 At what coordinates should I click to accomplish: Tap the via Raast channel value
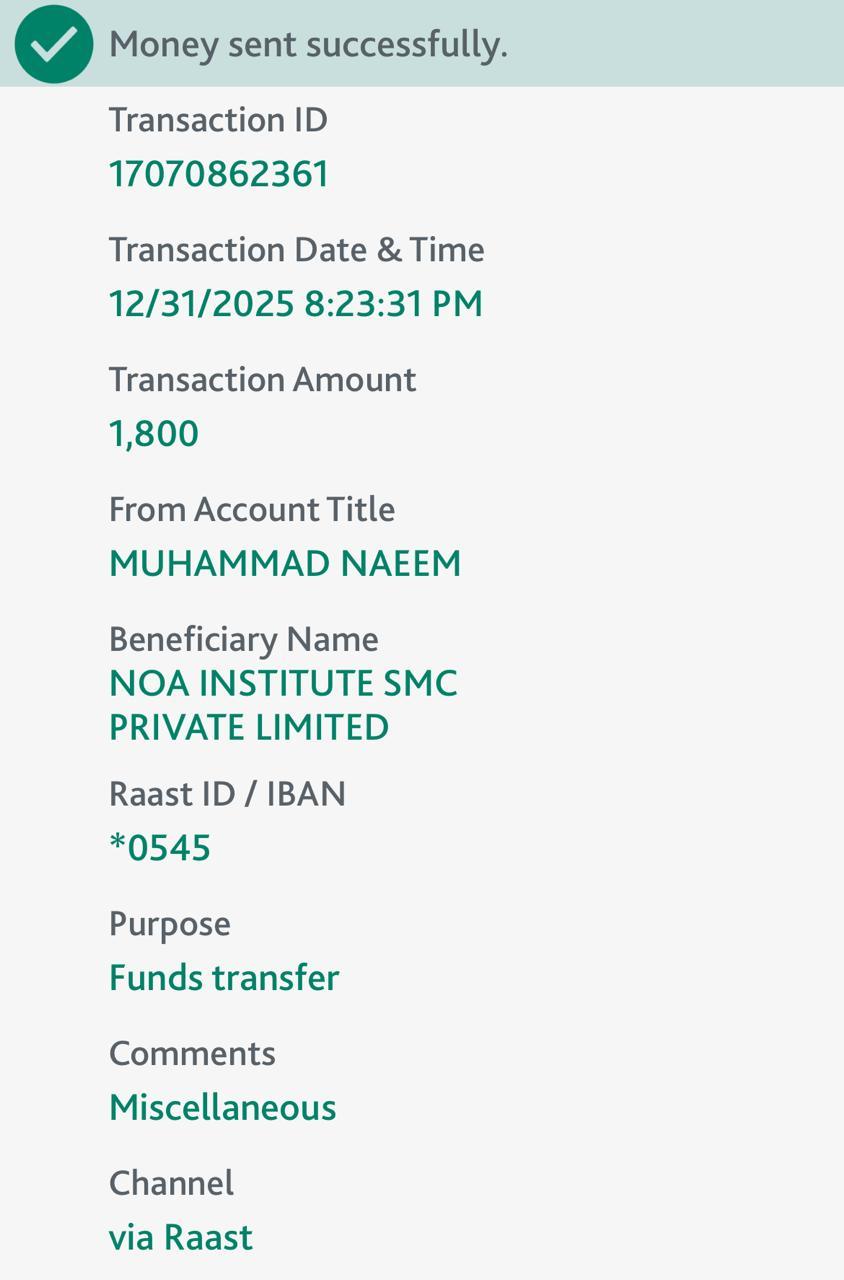coord(181,1238)
